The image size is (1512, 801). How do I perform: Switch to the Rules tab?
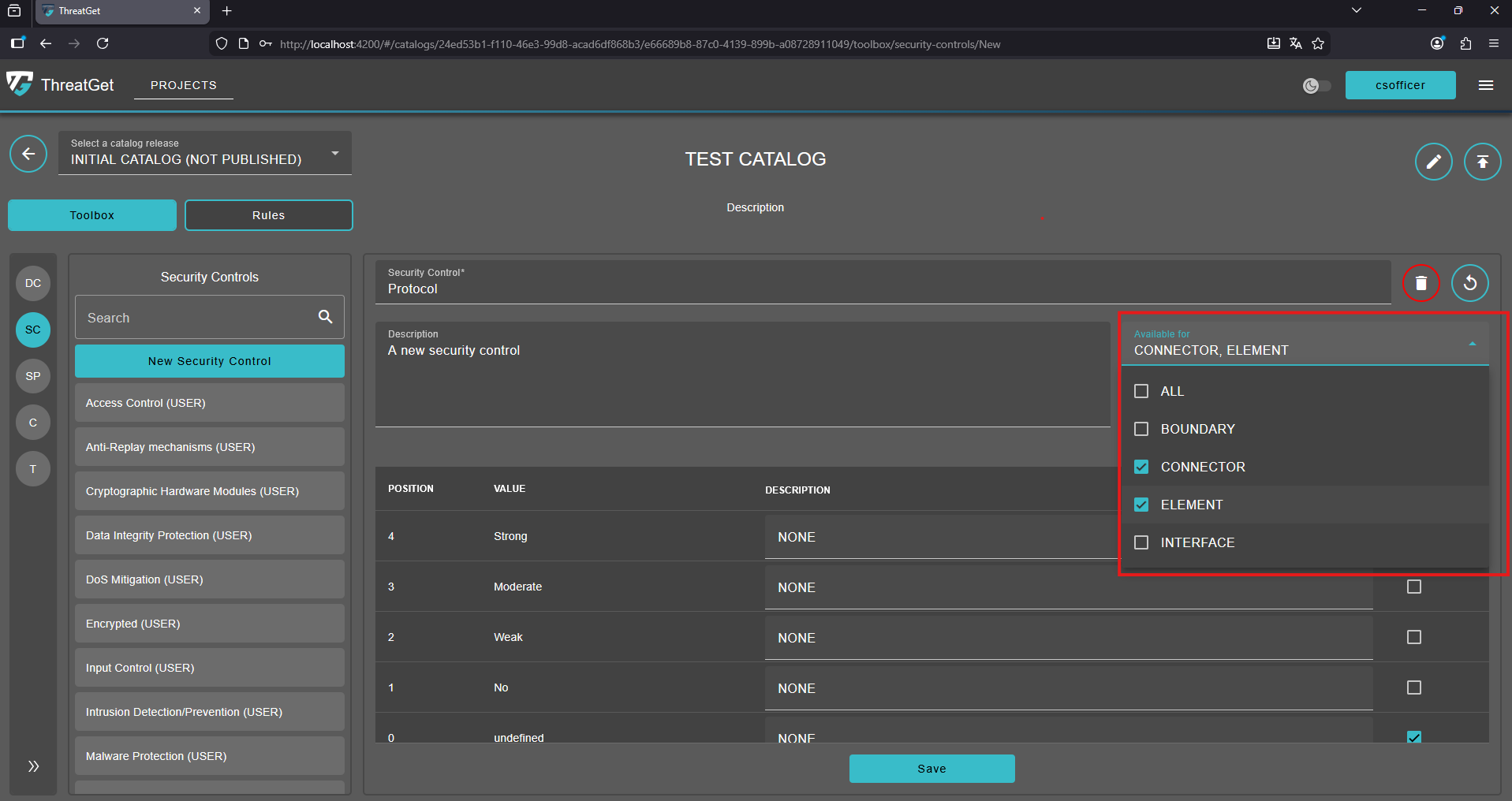click(x=268, y=215)
